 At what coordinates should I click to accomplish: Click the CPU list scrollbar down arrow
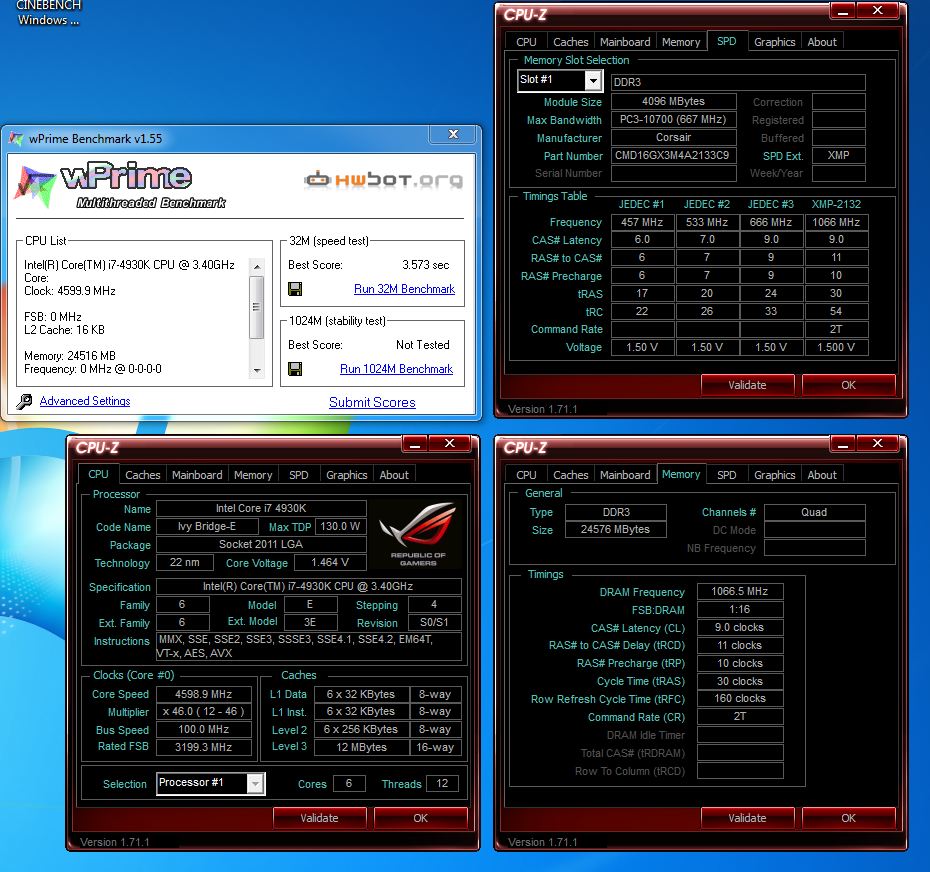pyautogui.click(x=257, y=370)
